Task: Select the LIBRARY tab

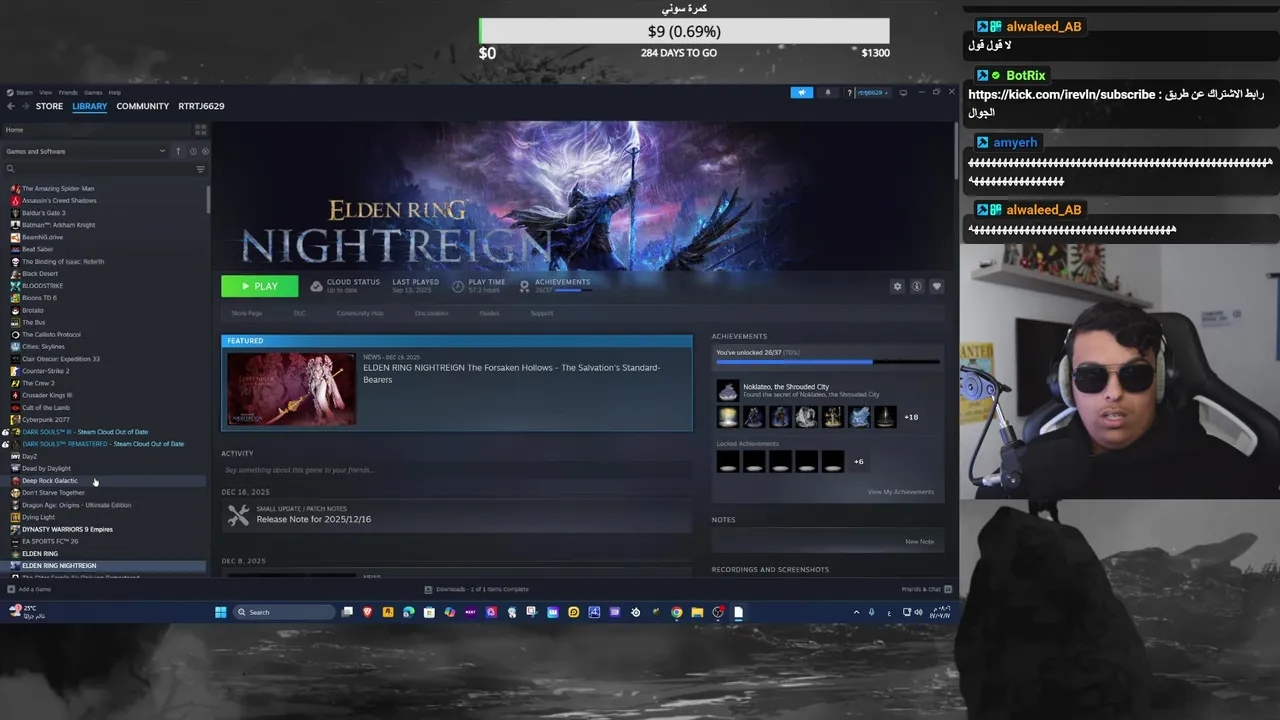Action: [x=89, y=106]
